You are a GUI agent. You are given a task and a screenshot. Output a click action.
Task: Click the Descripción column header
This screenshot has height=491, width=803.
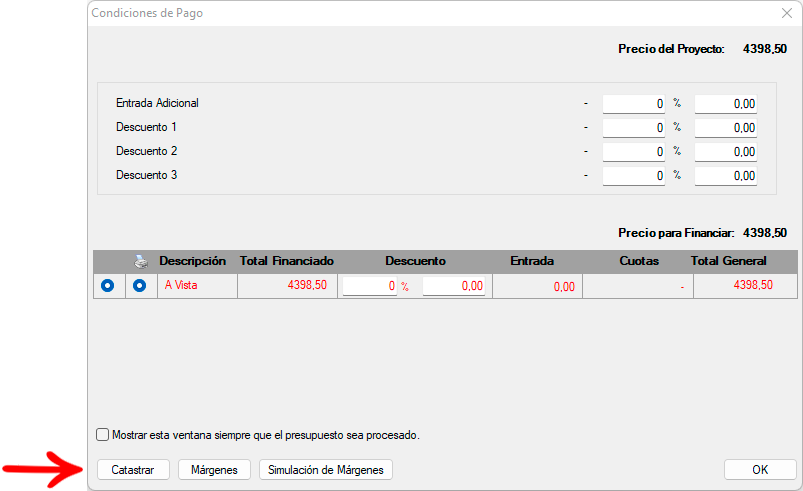[193, 261]
